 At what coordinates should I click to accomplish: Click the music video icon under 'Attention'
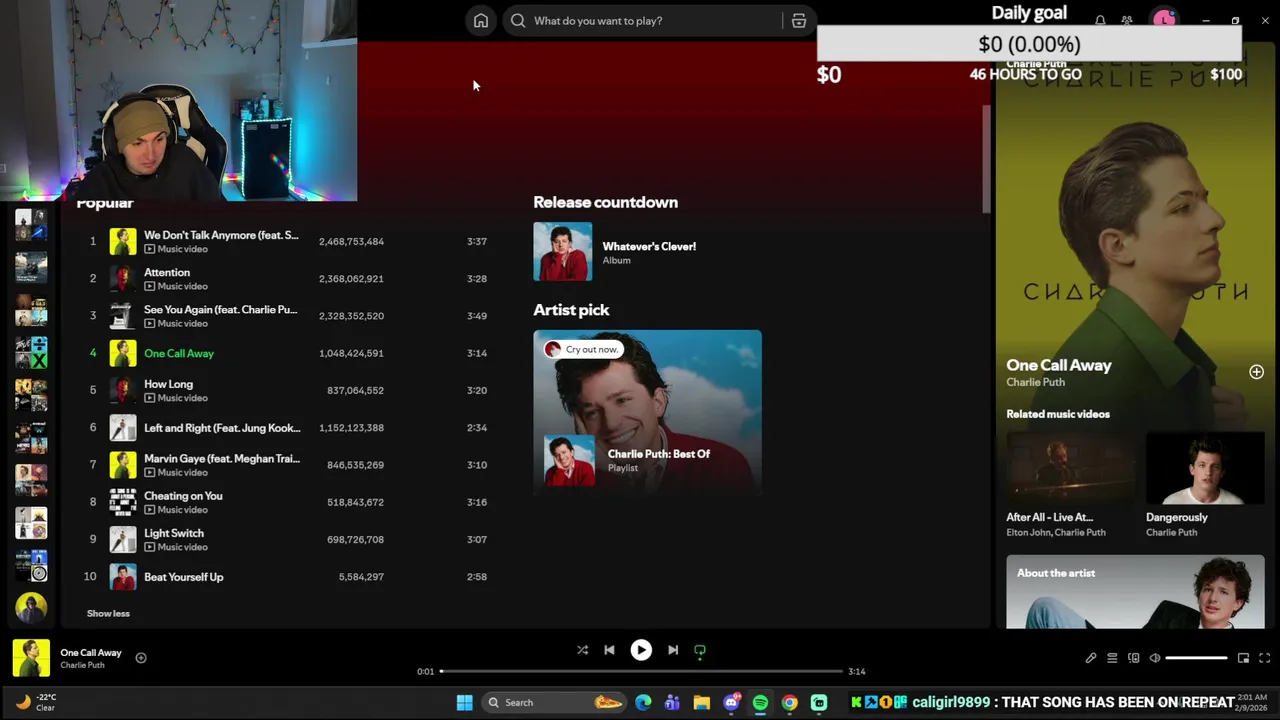[x=150, y=286]
